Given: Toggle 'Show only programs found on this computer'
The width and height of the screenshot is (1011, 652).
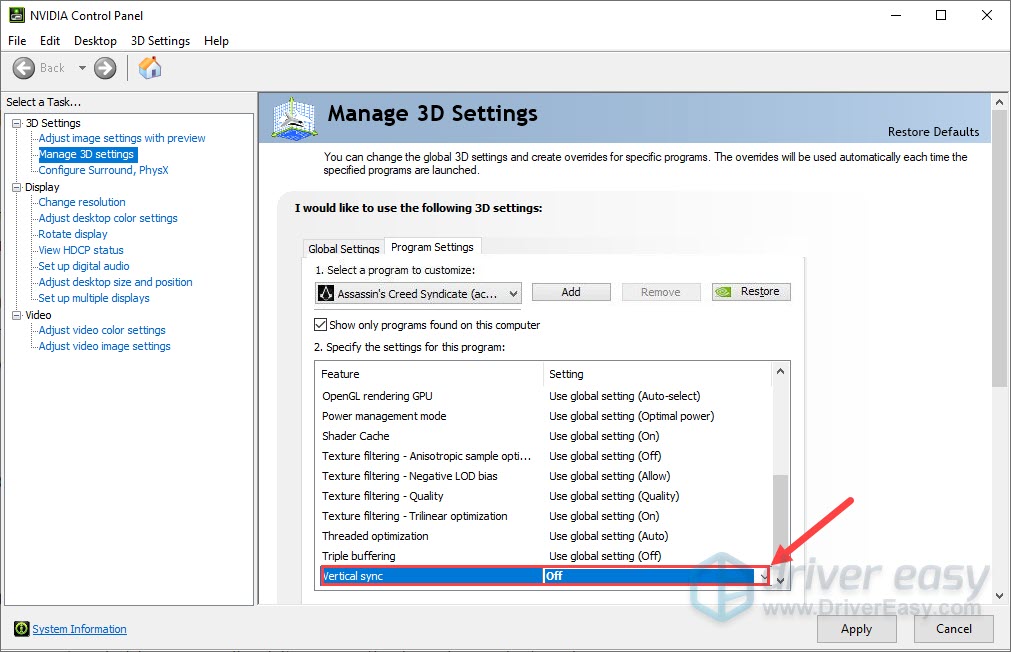Looking at the screenshot, I should click(x=320, y=324).
